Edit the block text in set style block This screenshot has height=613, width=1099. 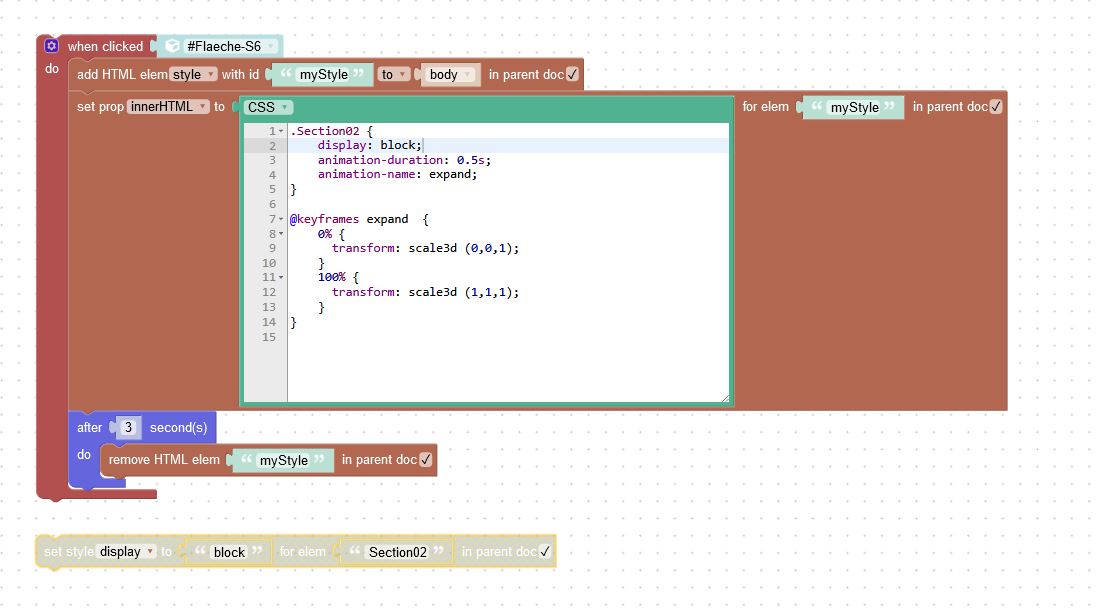click(229, 552)
